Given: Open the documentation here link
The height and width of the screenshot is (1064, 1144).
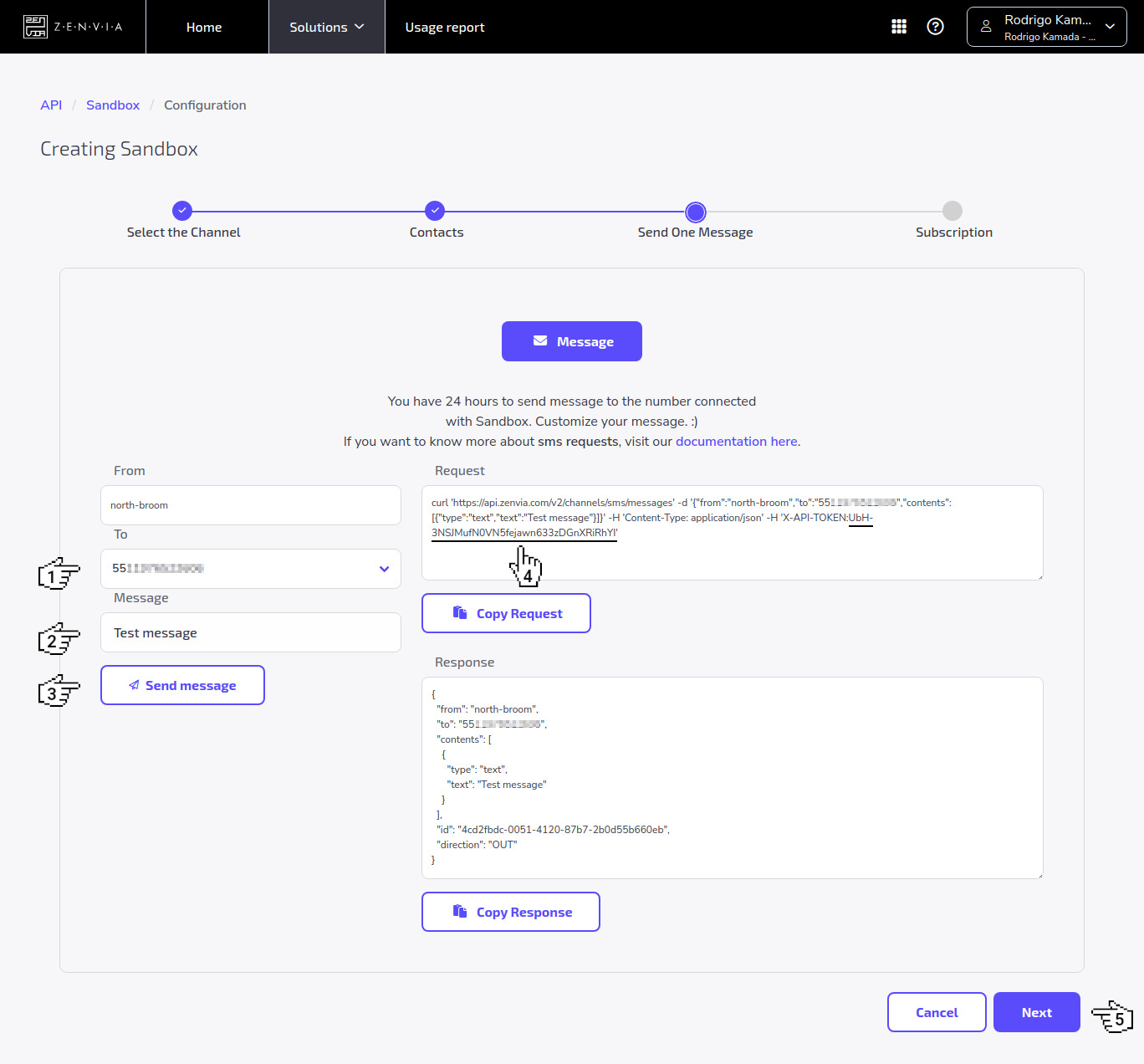Looking at the screenshot, I should tap(736, 441).
